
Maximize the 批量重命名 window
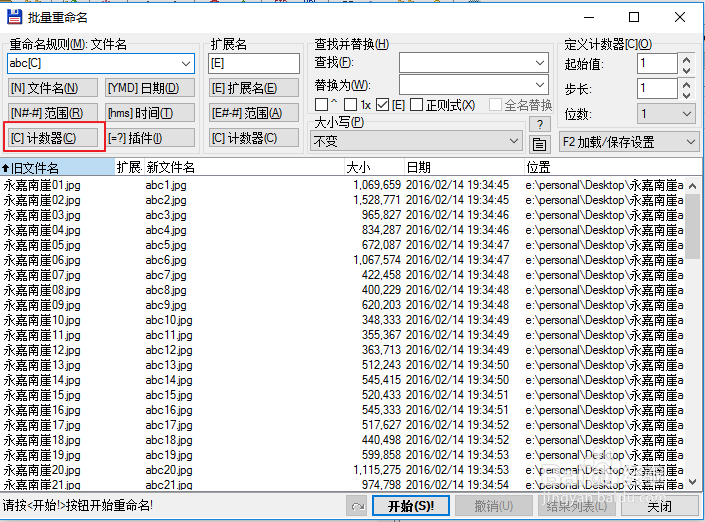pos(634,17)
